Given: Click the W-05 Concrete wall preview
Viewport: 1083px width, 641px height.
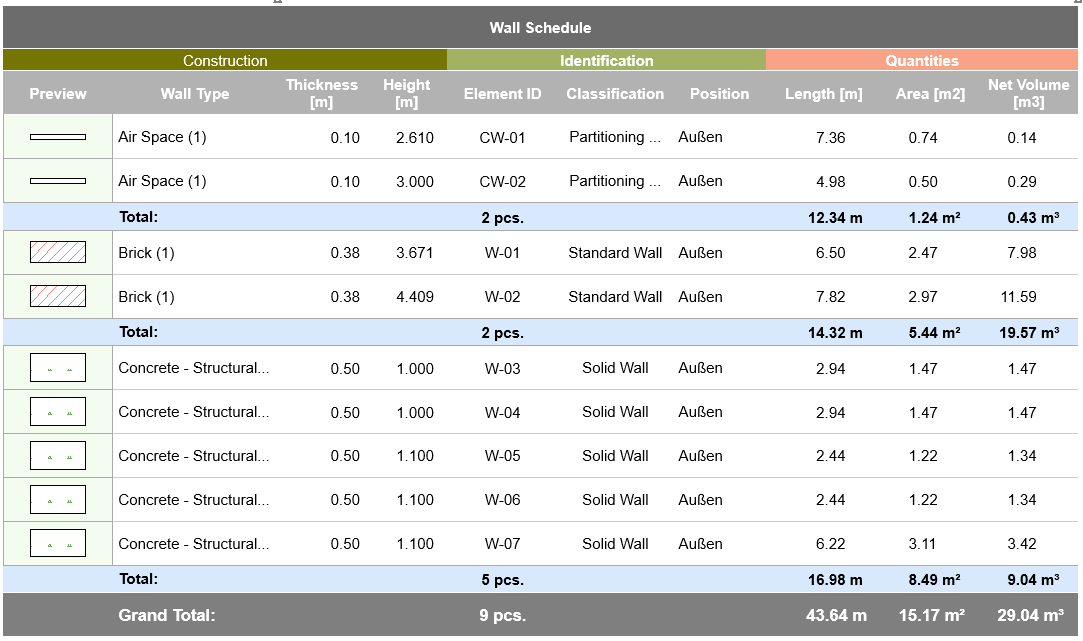Looking at the screenshot, I should (x=57, y=455).
